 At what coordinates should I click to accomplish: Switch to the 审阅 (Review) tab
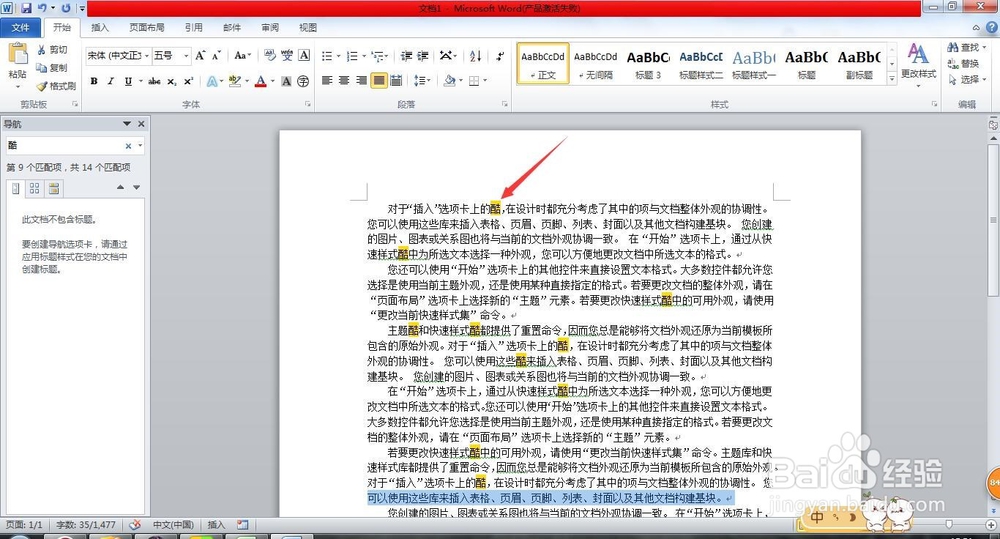coord(270,27)
